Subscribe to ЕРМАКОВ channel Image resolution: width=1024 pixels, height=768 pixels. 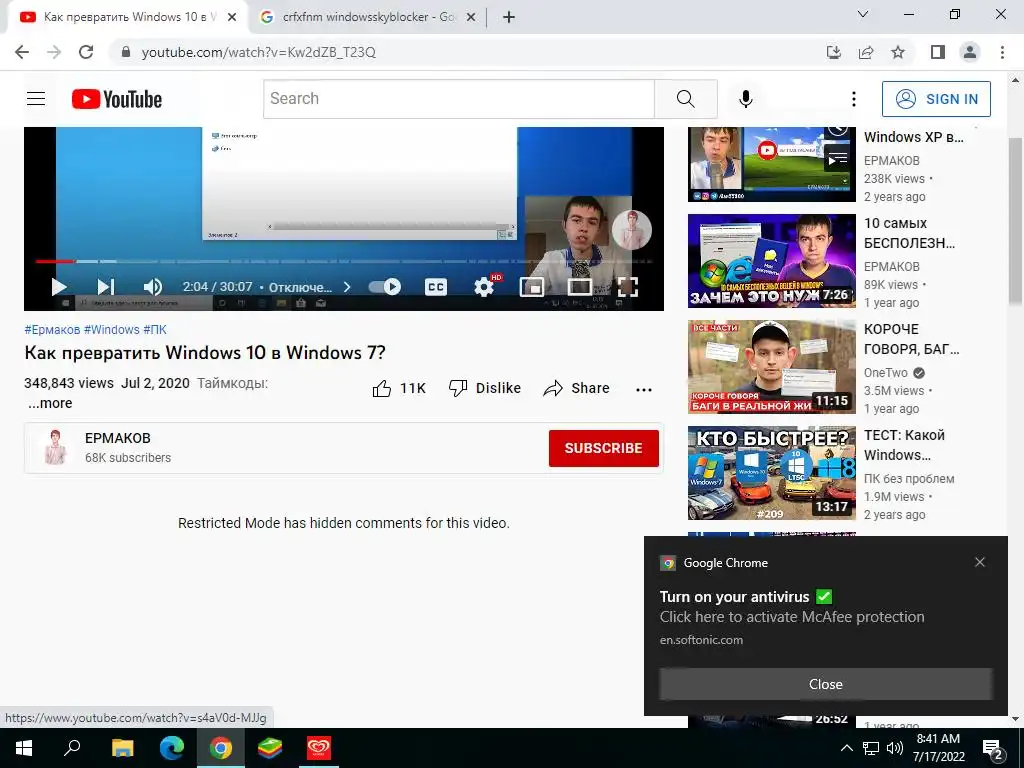coord(603,448)
